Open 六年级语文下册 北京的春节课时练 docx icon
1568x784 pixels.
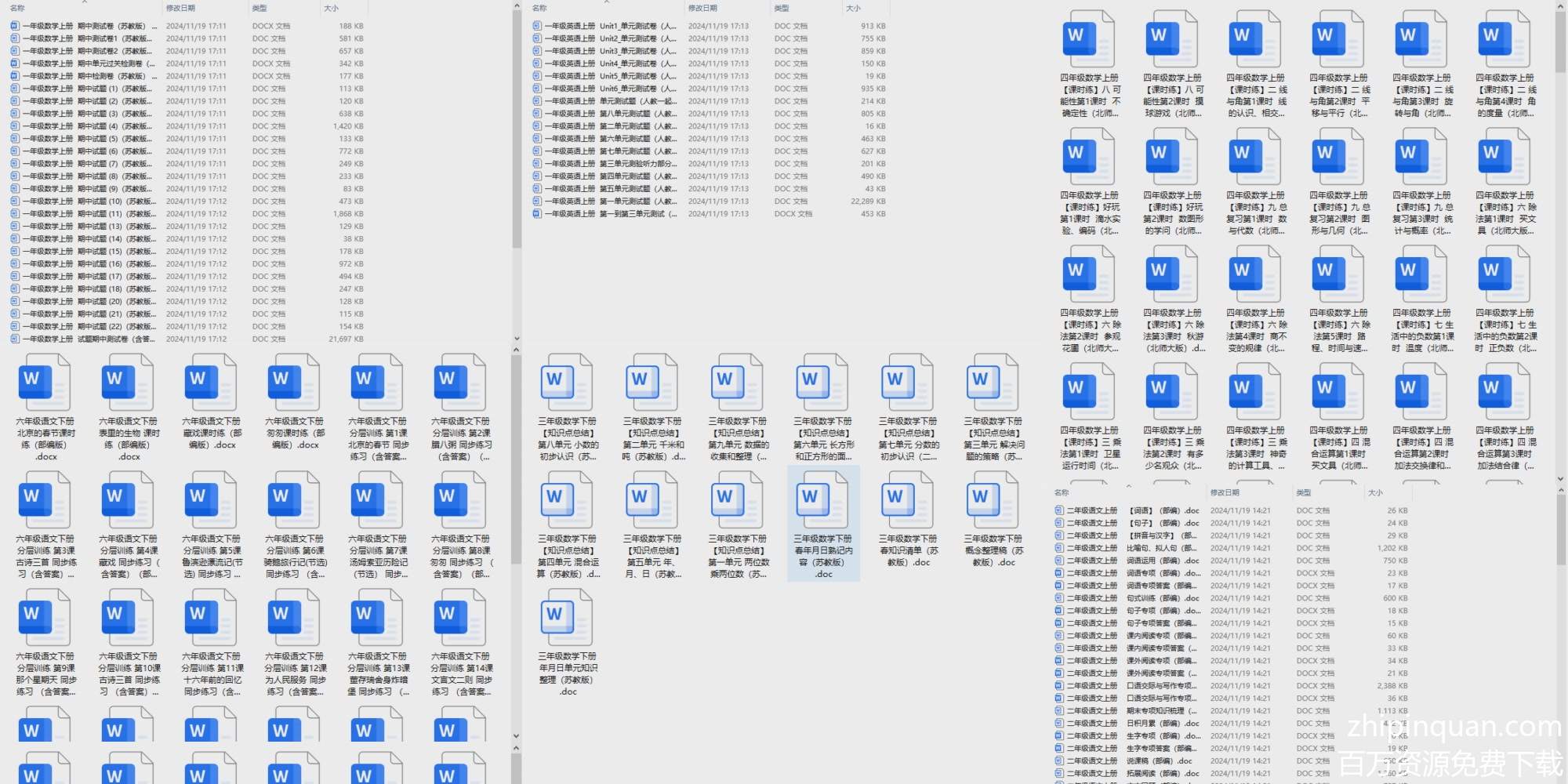[x=45, y=383]
